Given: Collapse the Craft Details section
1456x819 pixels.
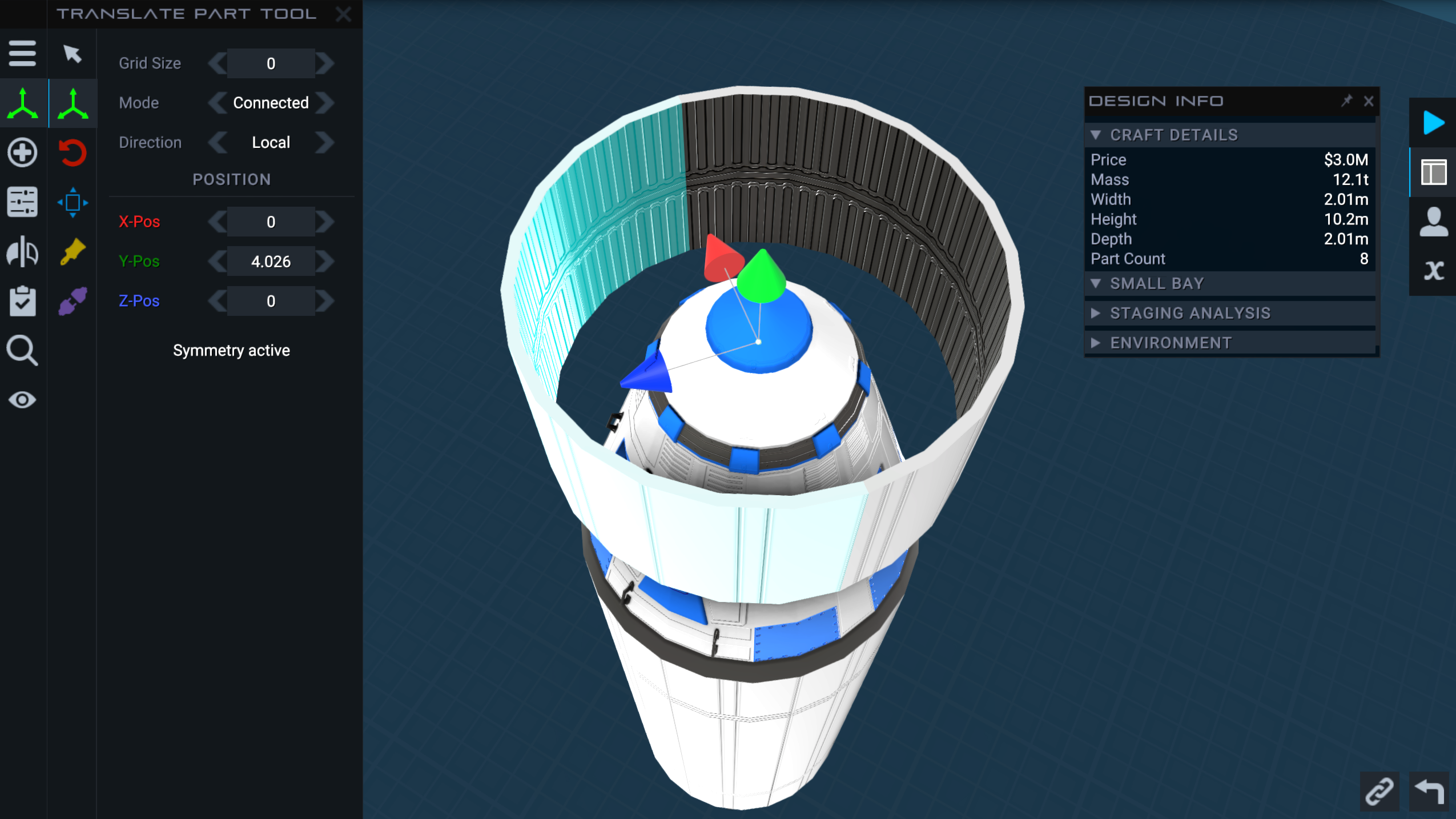Looking at the screenshot, I should click(1173, 135).
